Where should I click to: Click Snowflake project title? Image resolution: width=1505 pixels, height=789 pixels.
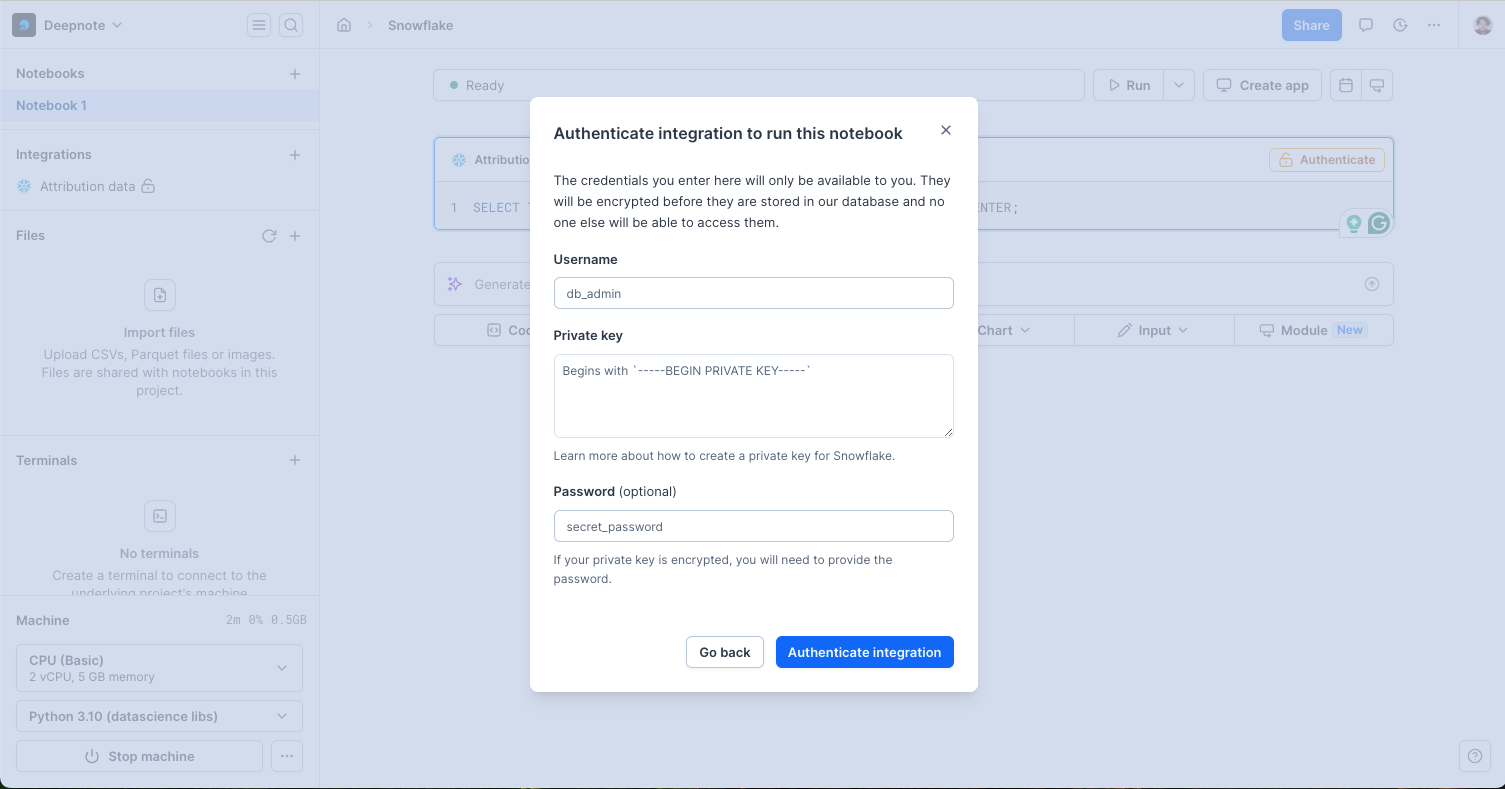420,25
